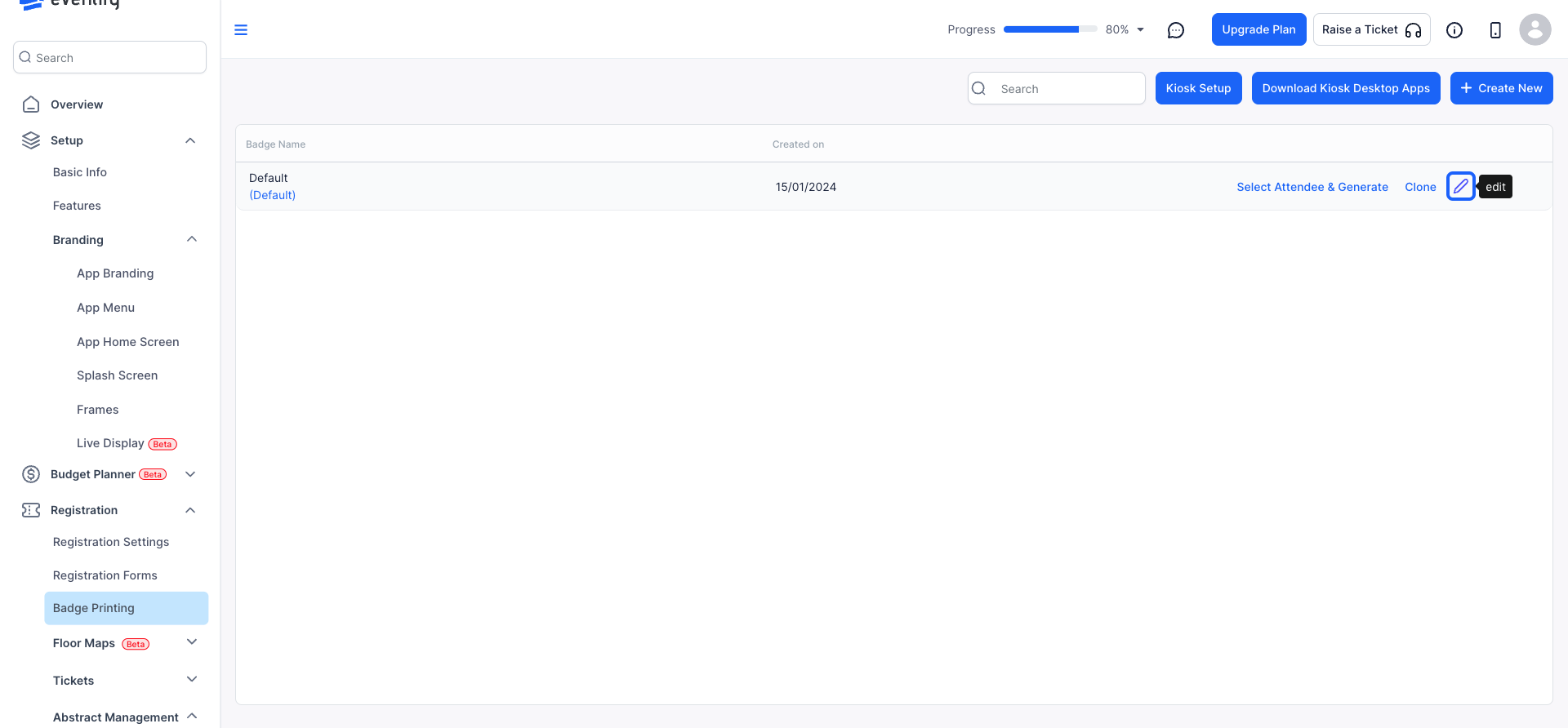This screenshot has width=1568, height=728.
Task: Open App Menu settings
Action: (105, 308)
